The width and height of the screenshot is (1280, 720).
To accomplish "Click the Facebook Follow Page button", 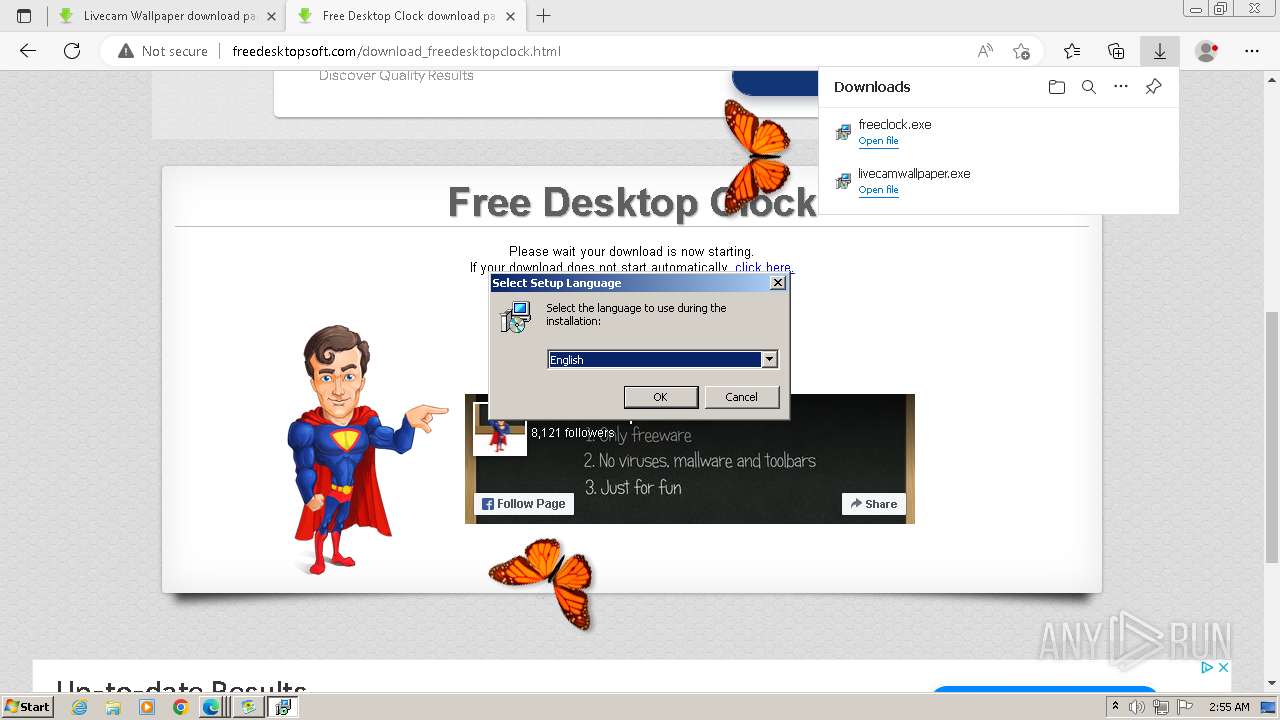I will coord(523,504).
